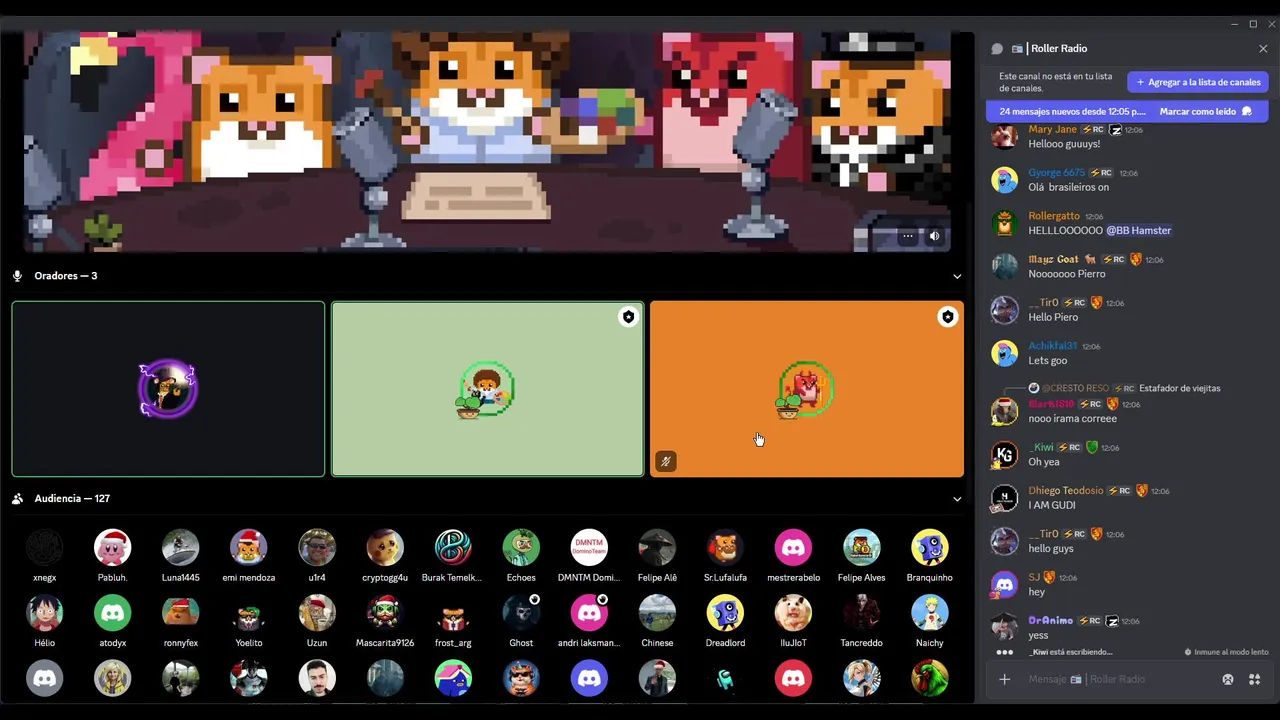Select audience member Felipe Alê

tap(657, 556)
